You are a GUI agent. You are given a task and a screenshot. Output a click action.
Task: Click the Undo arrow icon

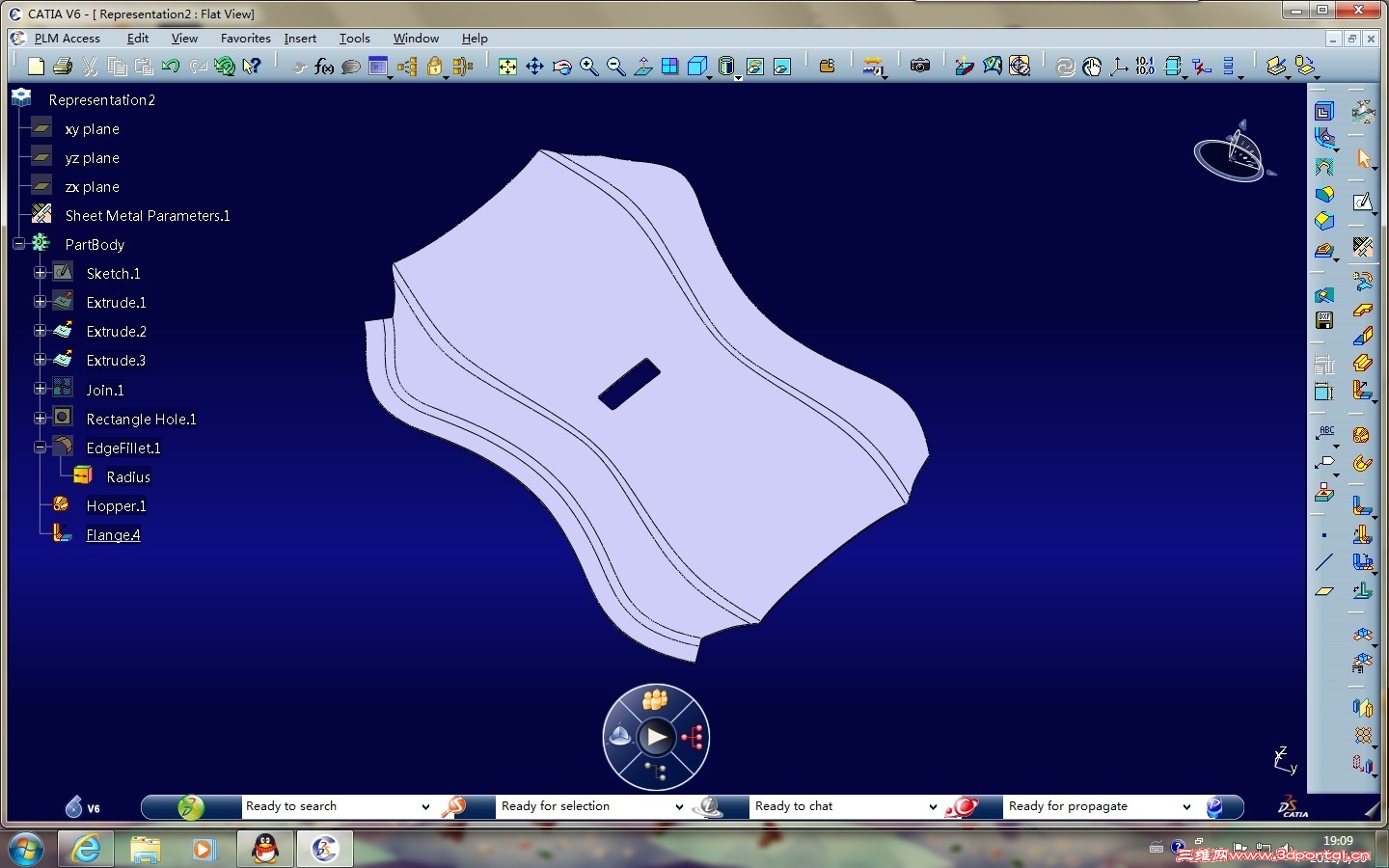tap(171, 66)
